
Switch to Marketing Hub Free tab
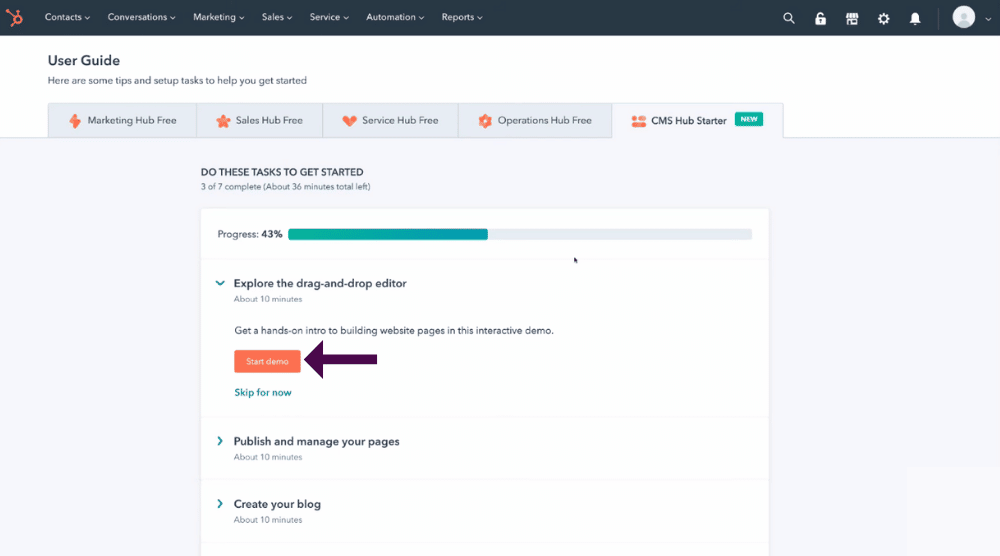(x=122, y=121)
